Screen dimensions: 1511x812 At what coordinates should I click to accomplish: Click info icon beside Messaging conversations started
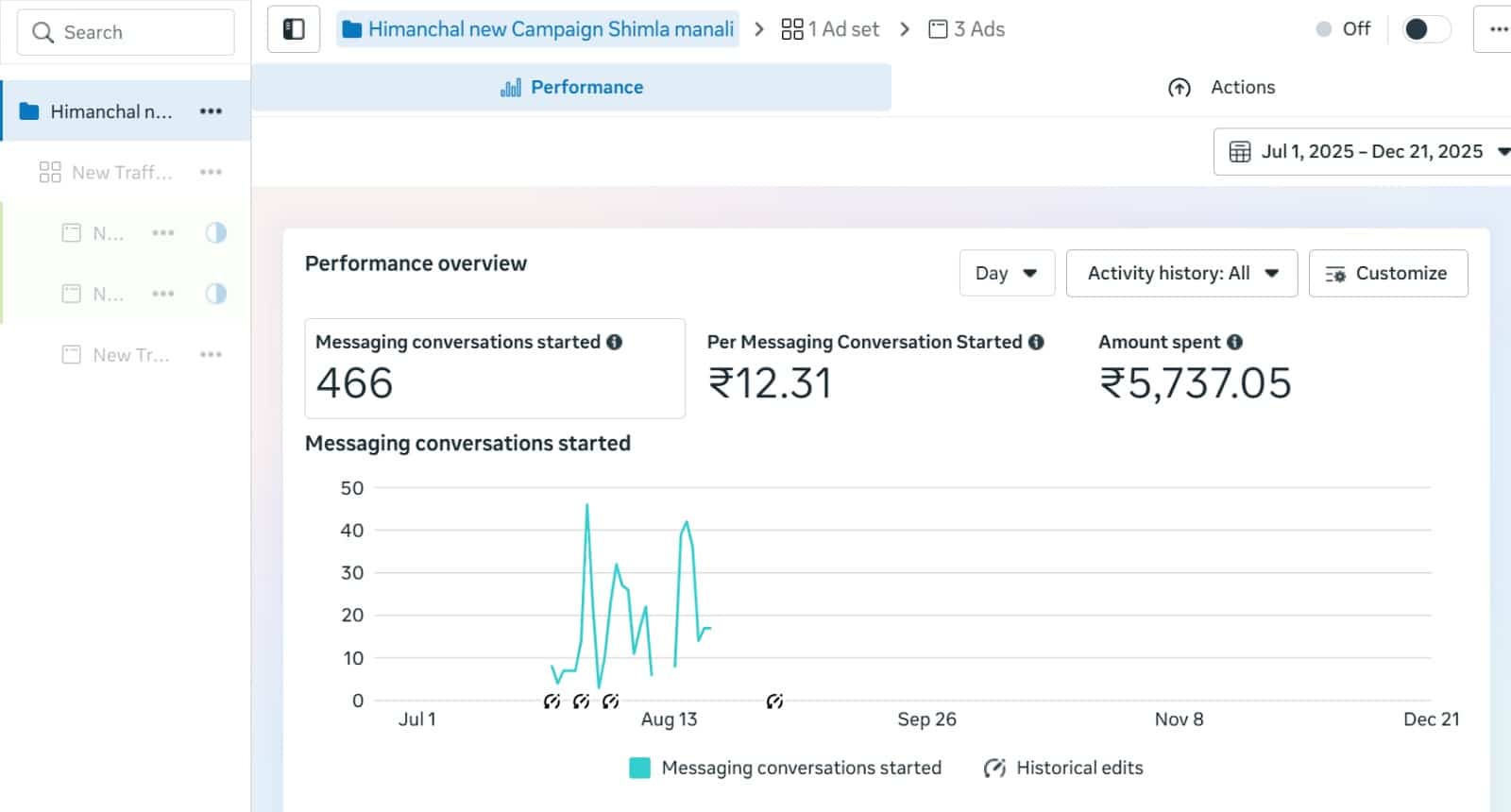[615, 342]
